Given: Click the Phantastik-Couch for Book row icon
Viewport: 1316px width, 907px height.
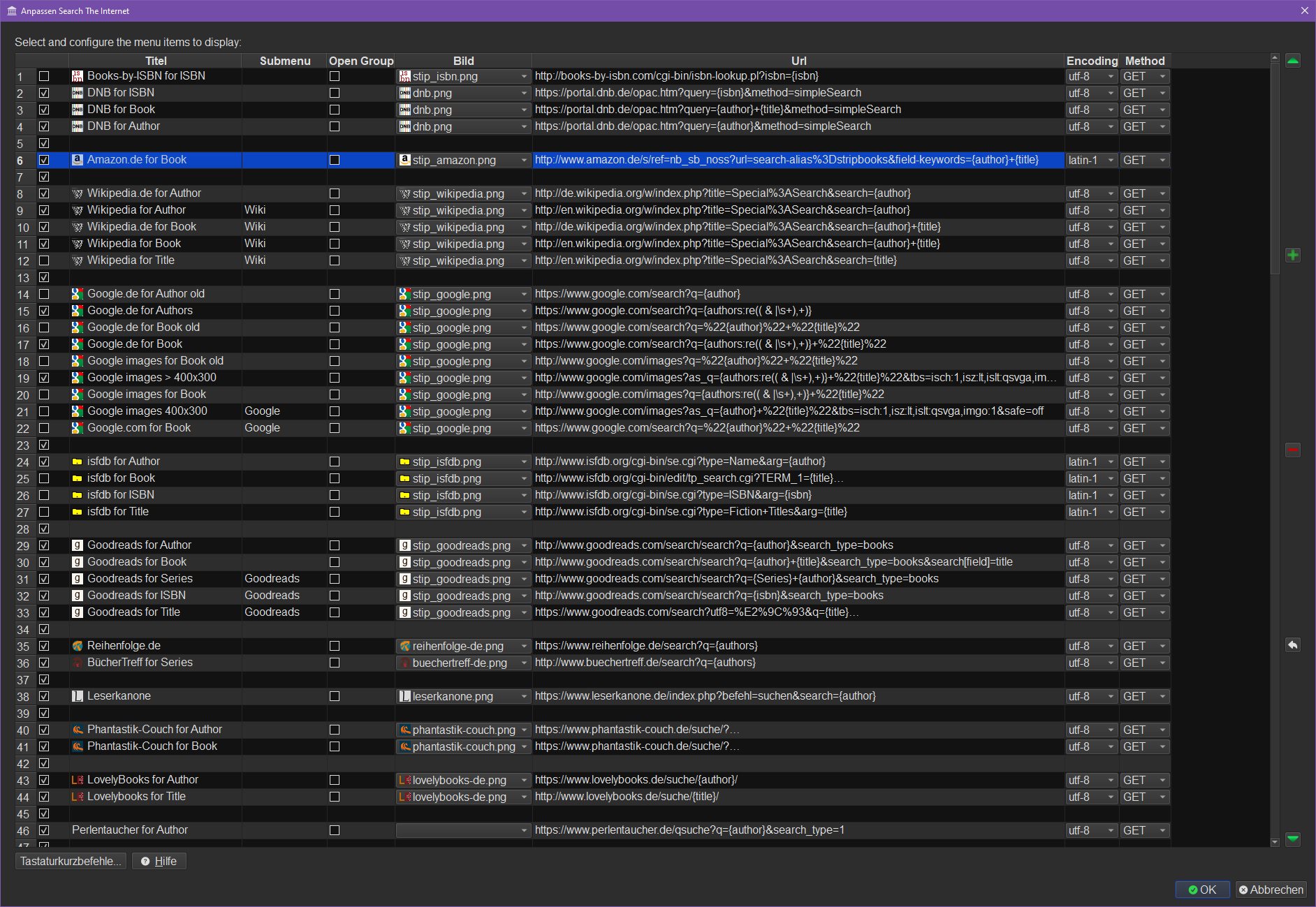Looking at the screenshot, I should pos(78,746).
